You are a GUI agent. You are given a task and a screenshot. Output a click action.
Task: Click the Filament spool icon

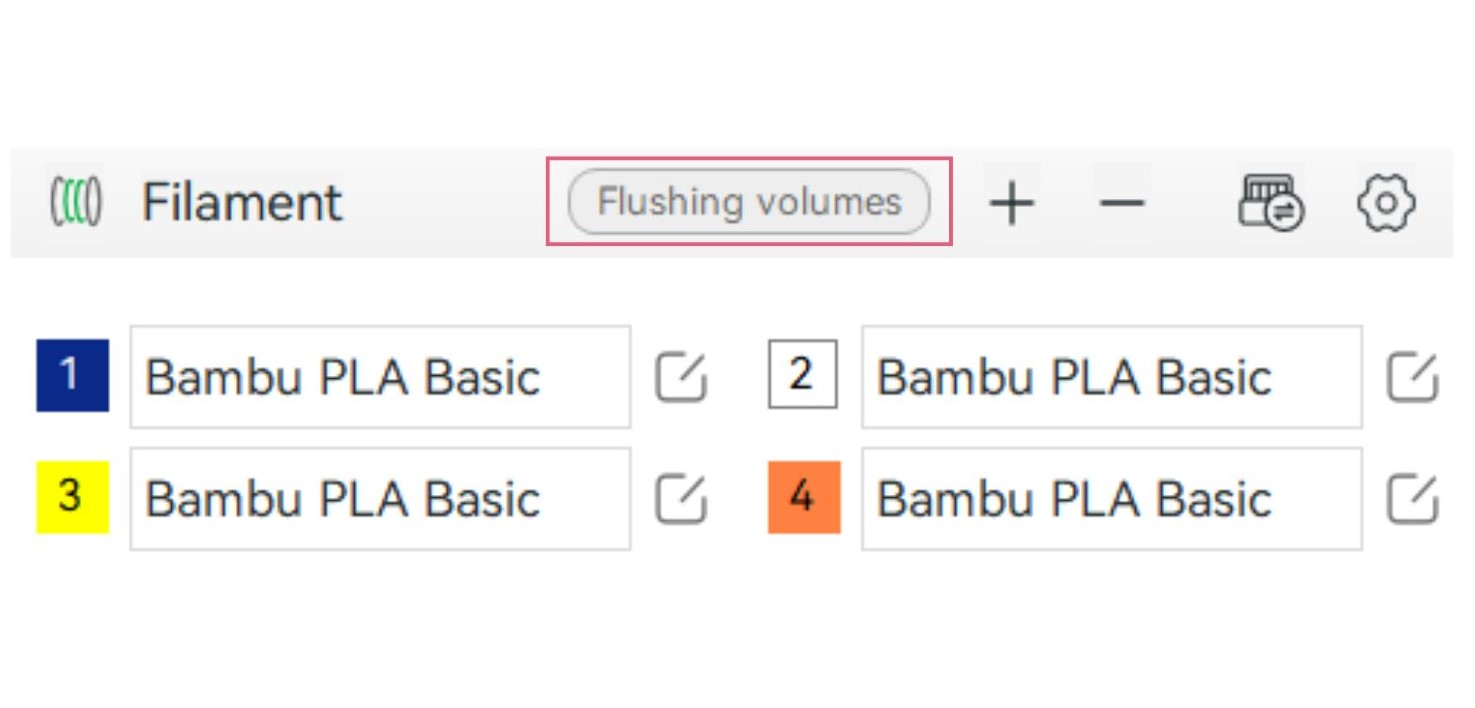(73, 200)
